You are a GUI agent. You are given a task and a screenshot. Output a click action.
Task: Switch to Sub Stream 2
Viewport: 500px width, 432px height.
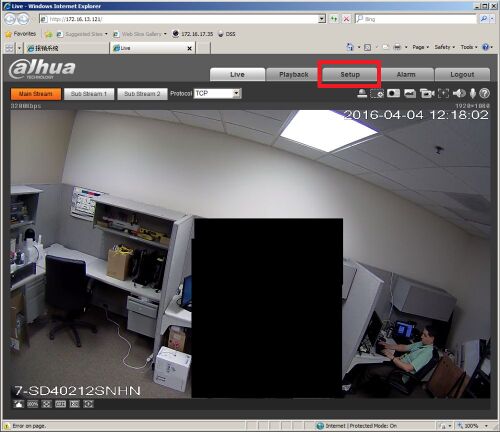pos(142,94)
